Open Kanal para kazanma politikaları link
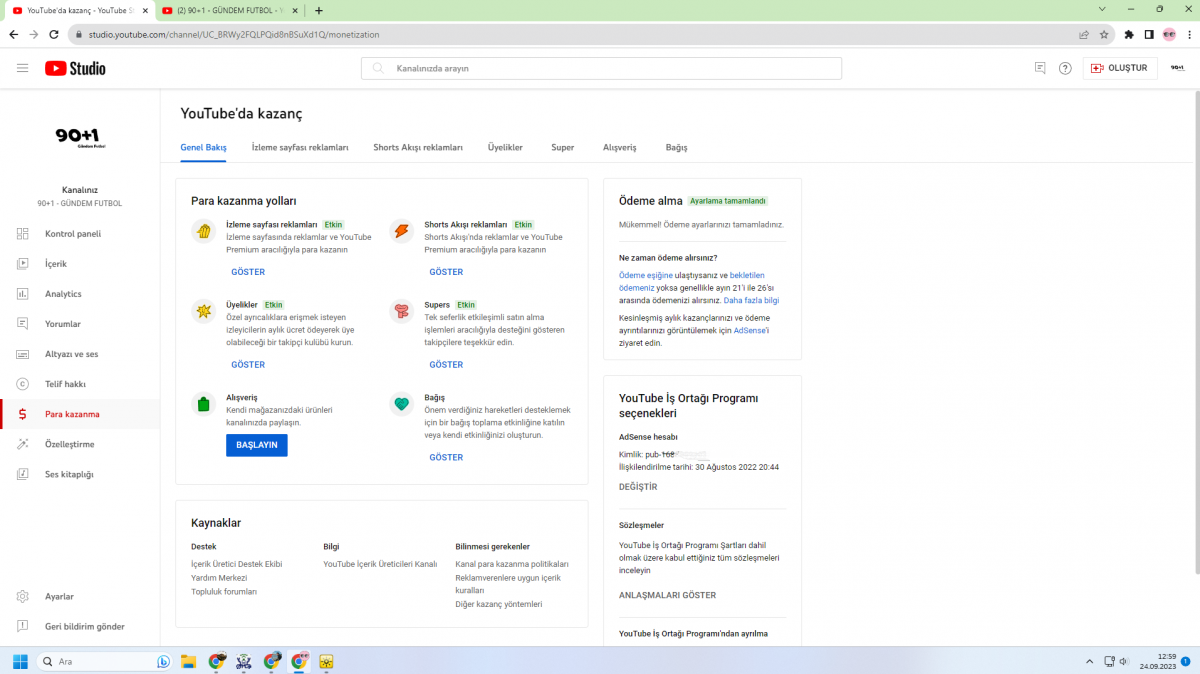 pos(512,564)
